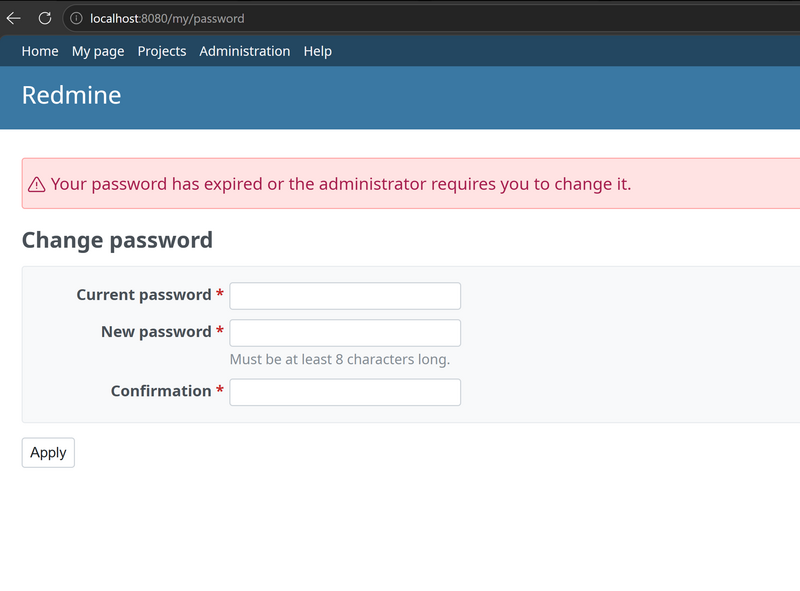800x591 pixels.
Task: Focus the Current password field
Action: (x=345, y=296)
